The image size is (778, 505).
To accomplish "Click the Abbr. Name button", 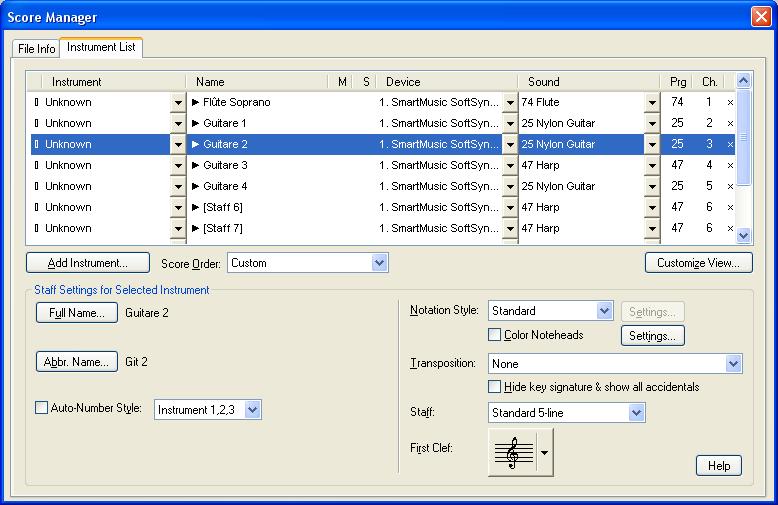I will 77,362.
